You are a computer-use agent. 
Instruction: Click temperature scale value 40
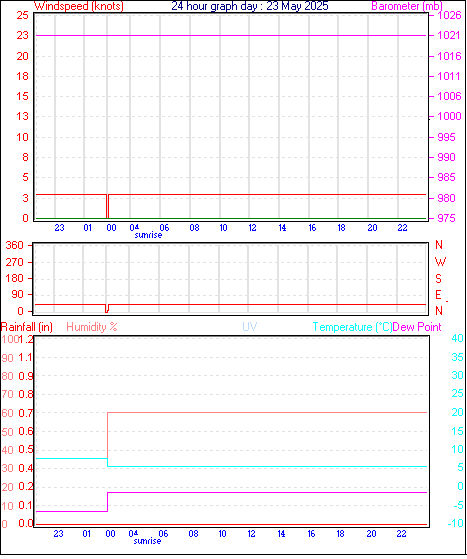coord(457,338)
